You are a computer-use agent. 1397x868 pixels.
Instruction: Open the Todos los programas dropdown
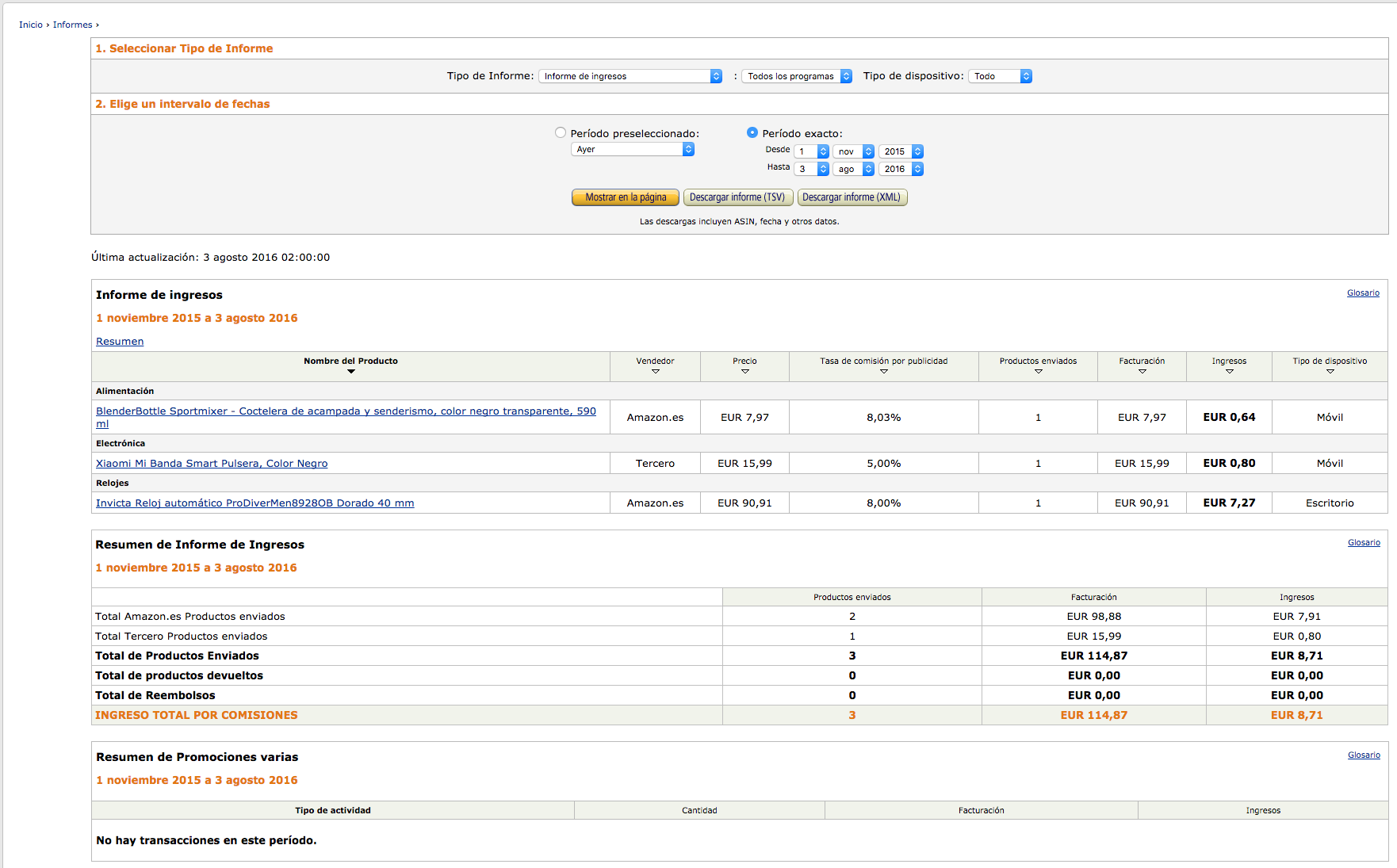coord(797,76)
